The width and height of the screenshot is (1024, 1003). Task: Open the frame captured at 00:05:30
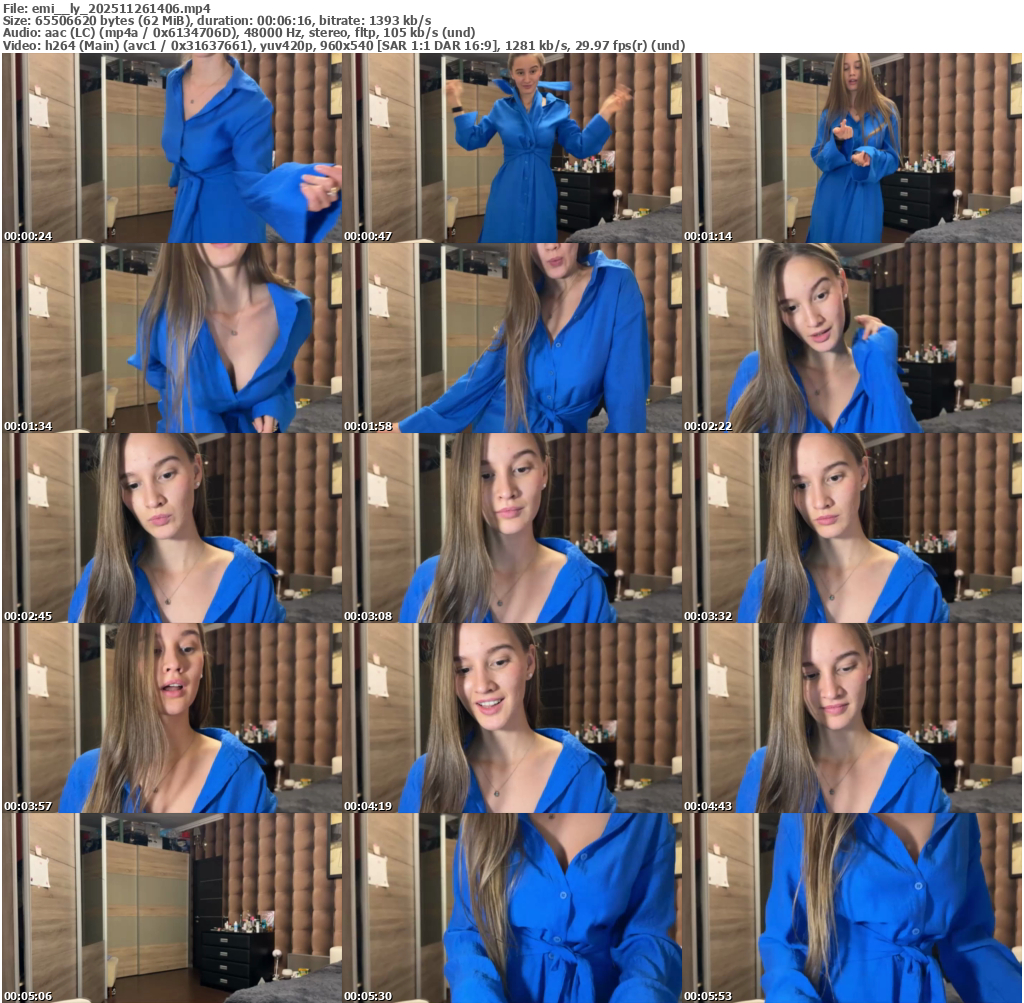point(512,908)
